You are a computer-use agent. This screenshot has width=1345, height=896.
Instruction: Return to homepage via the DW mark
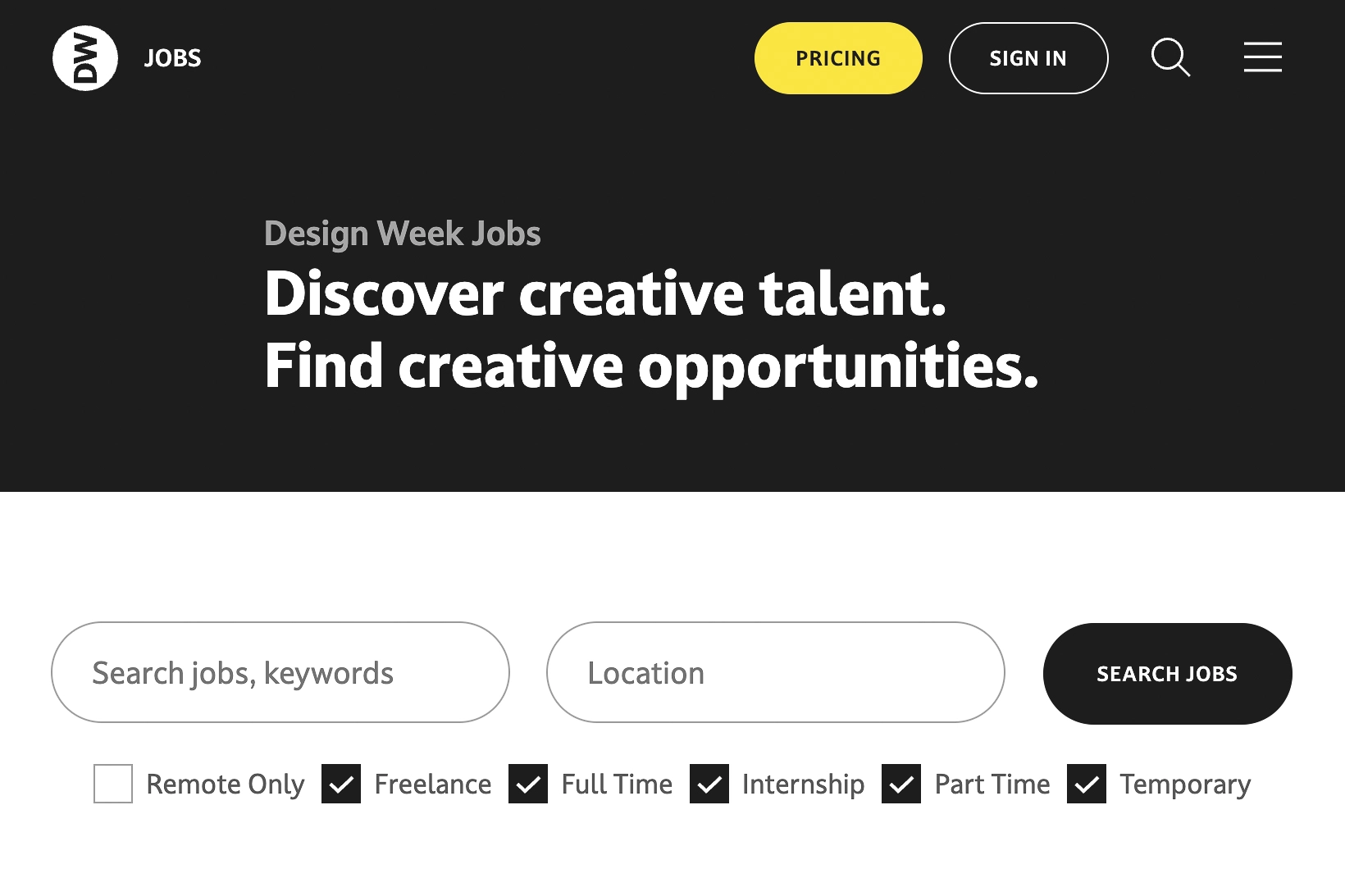click(x=84, y=57)
